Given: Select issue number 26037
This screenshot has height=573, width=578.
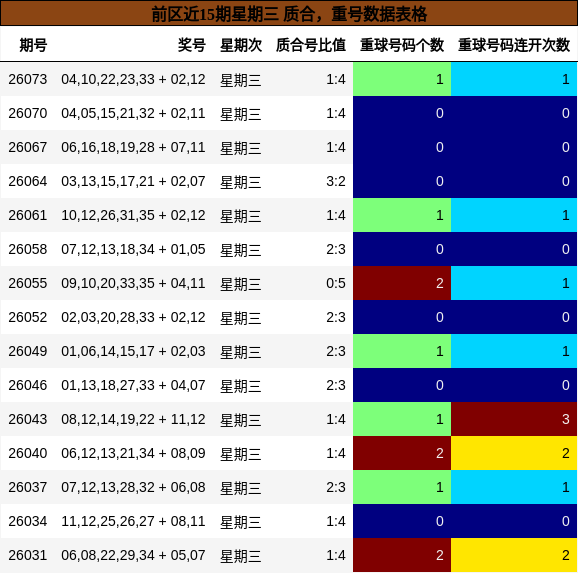Looking at the screenshot, I should [x=28, y=487].
